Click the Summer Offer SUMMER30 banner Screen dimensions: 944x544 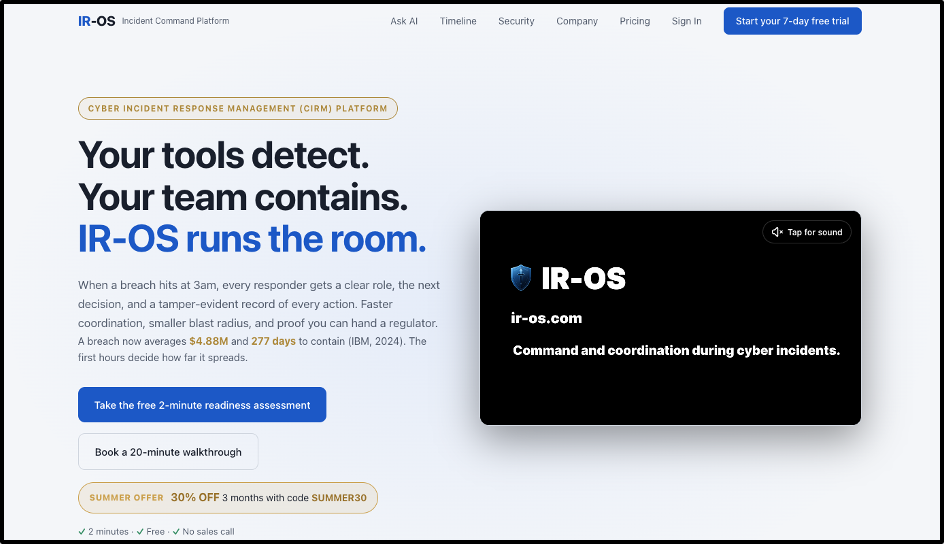coord(228,498)
